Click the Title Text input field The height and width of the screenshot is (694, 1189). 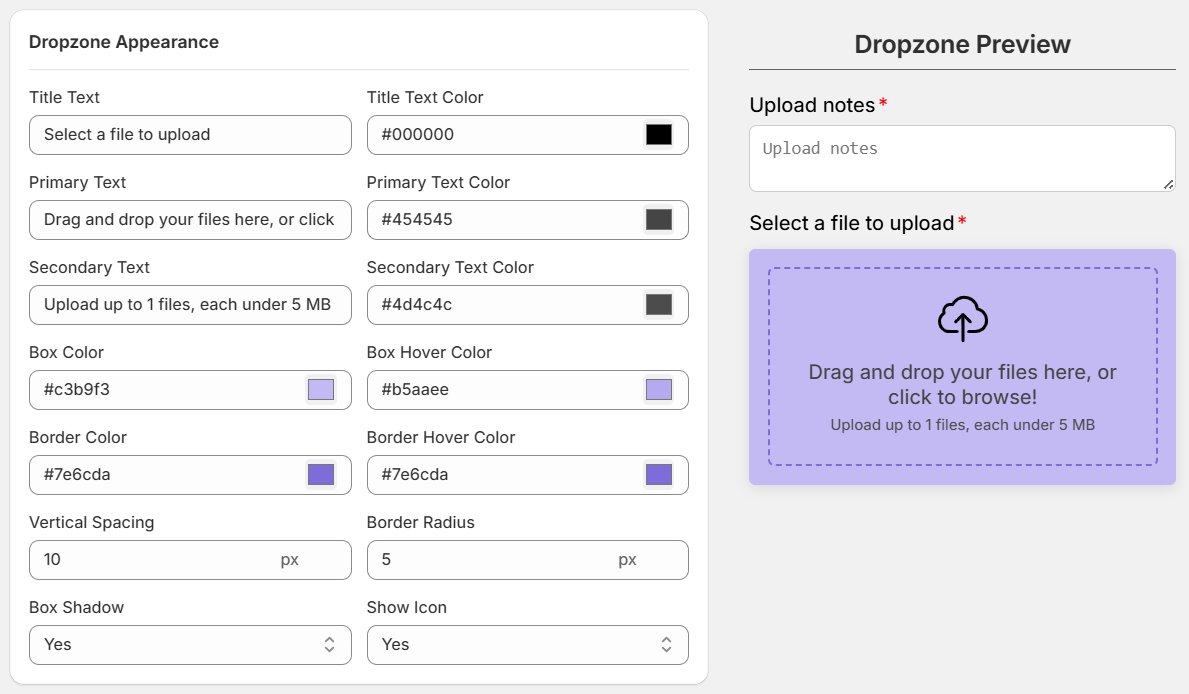(x=190, y=135)
